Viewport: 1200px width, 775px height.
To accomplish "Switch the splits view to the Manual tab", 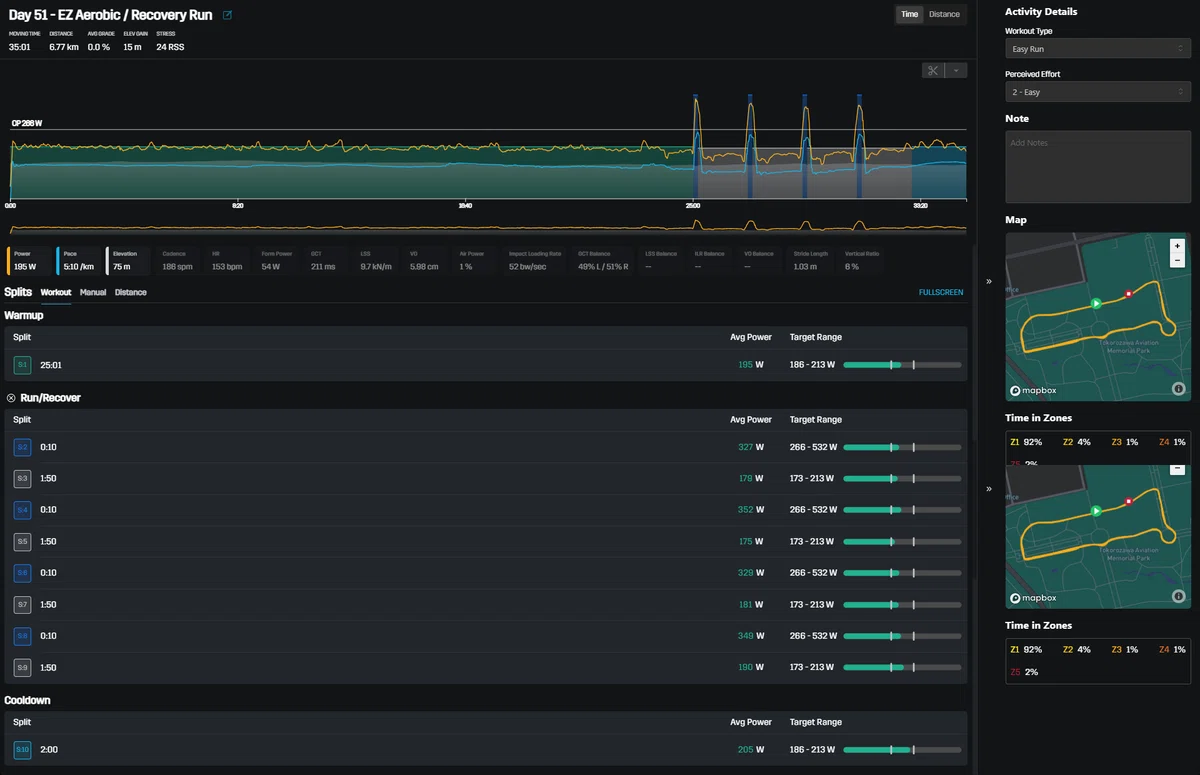I will click(x=93, y=292).
